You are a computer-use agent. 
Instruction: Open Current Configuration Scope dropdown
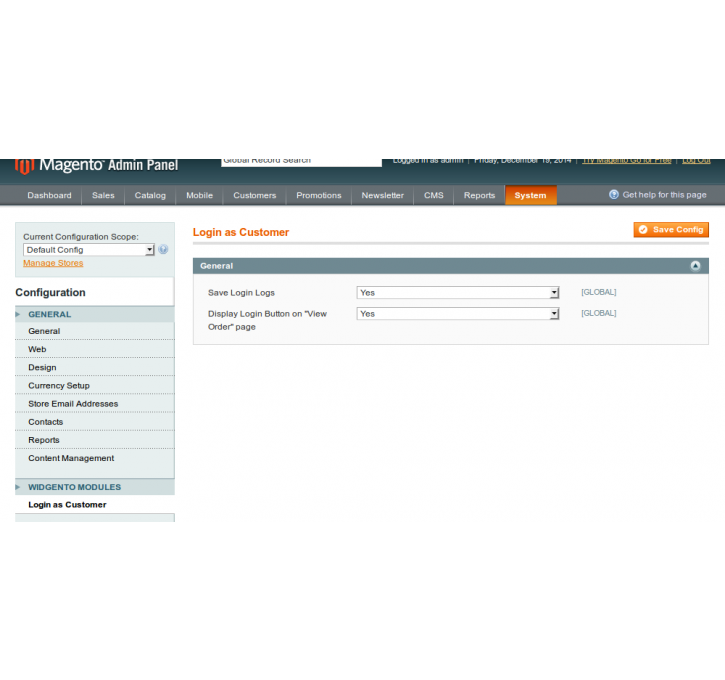[x=88, y=250]
